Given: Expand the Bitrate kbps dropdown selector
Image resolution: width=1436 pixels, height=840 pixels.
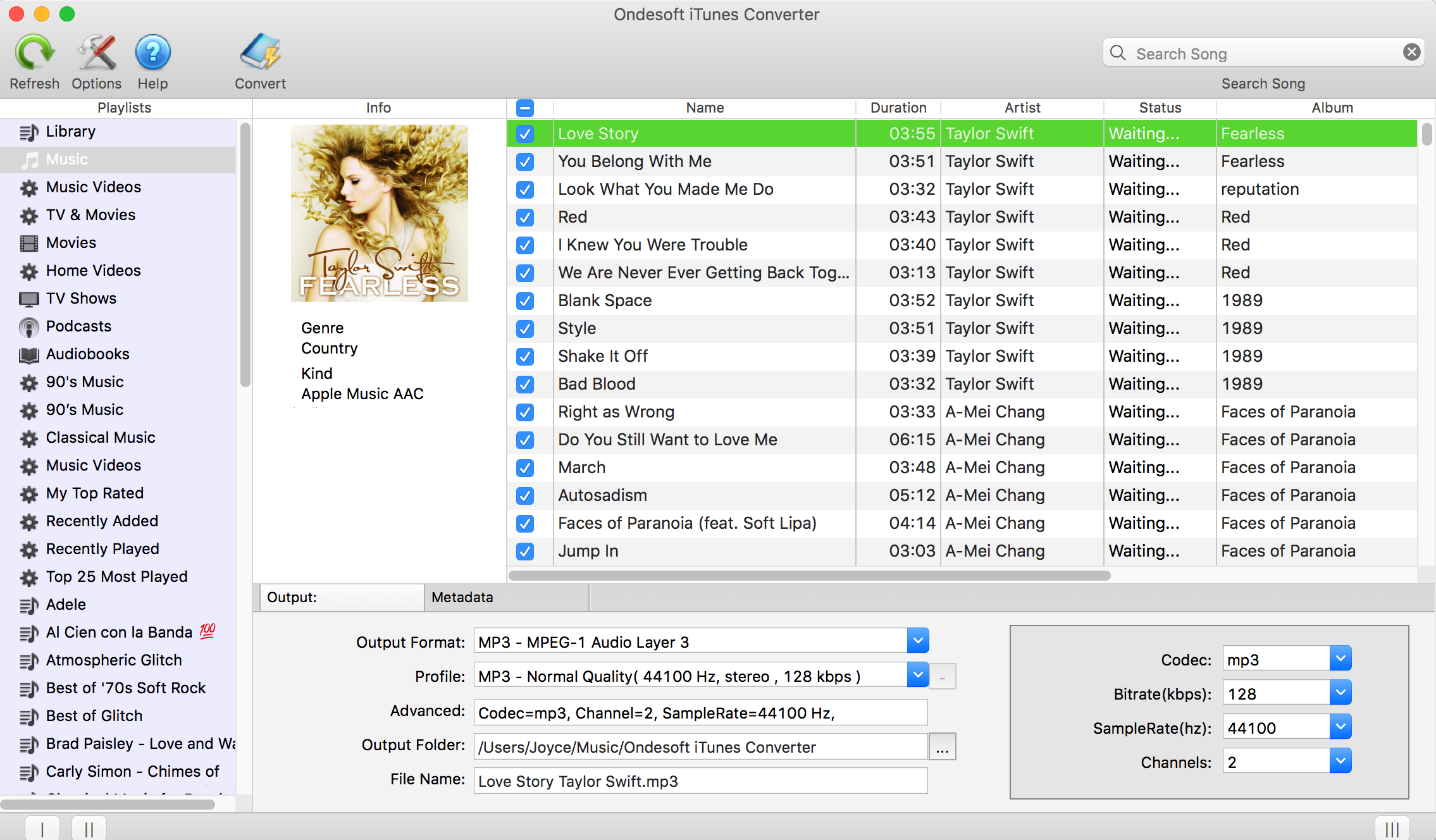Looking at the screenshot, I should (1340, 693).
